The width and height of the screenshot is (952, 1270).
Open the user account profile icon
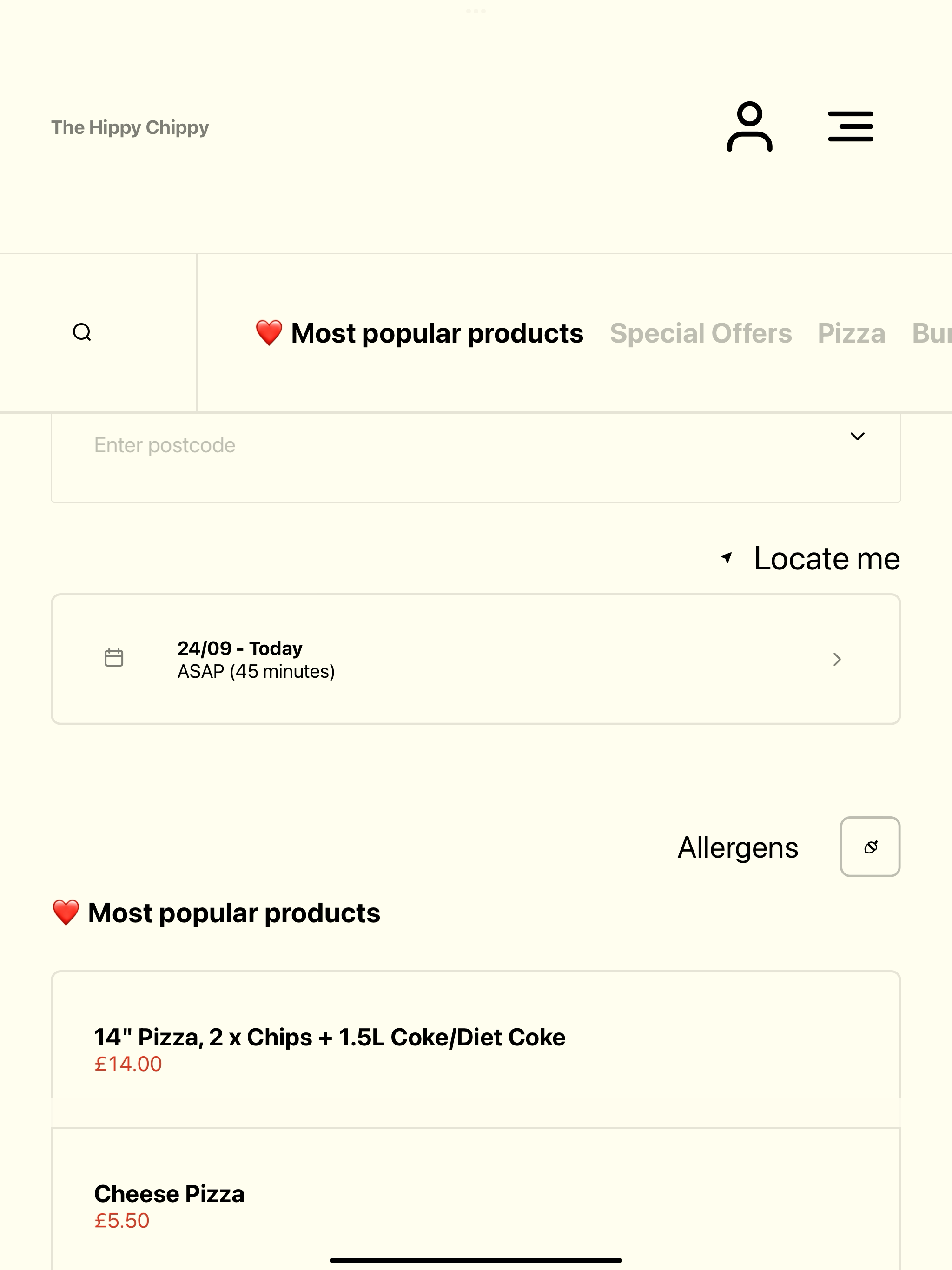749,126
